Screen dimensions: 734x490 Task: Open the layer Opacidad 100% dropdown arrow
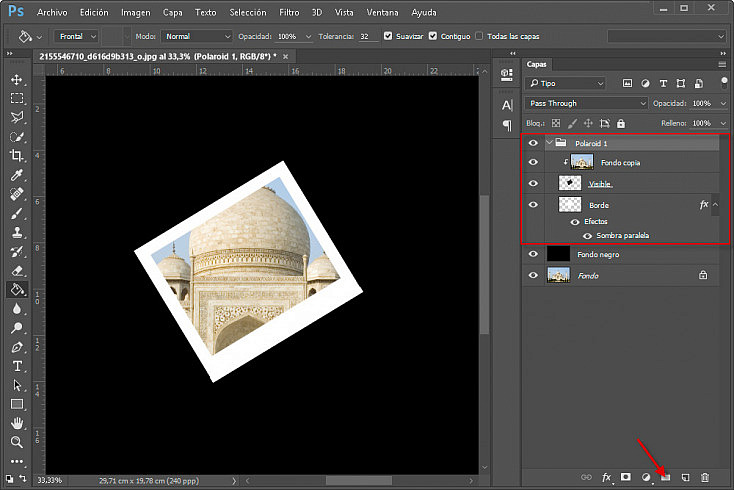click(723, 103)
